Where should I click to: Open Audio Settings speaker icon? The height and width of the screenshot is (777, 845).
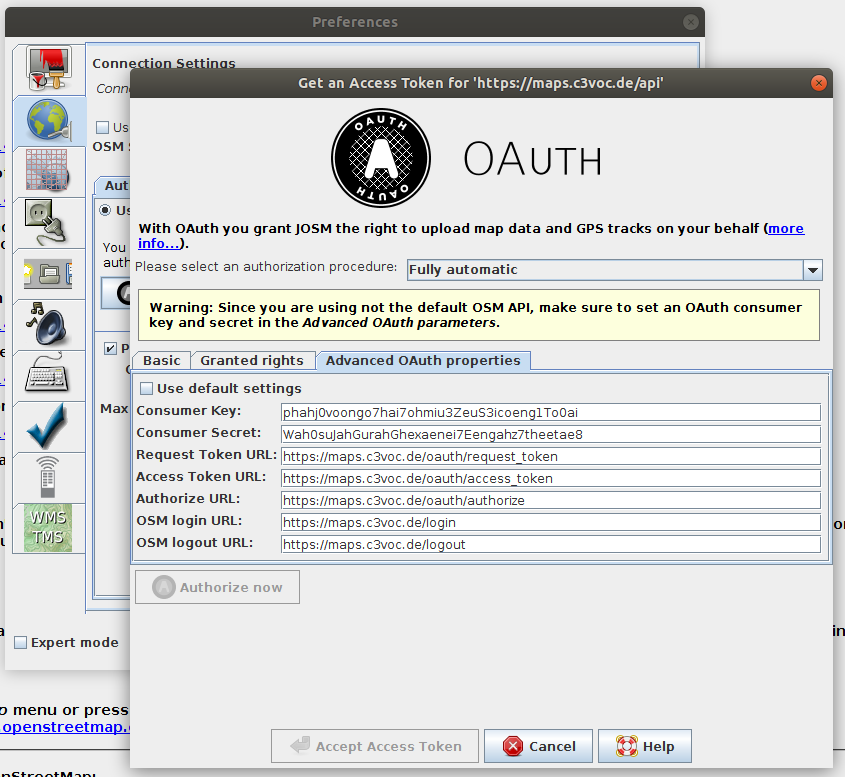tap(48, 325)
